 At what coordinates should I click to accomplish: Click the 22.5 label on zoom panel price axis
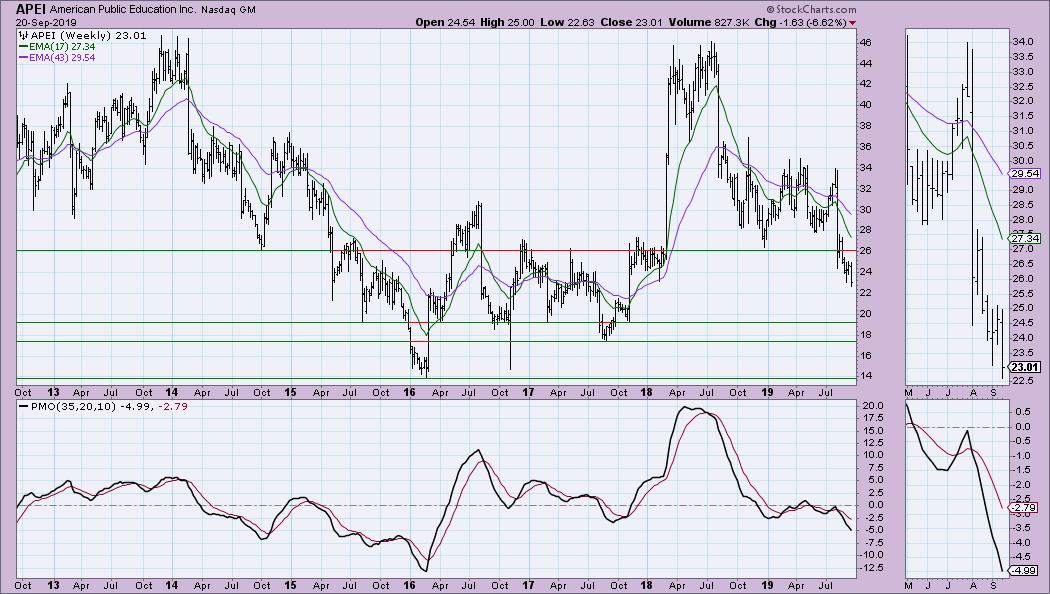(1021, 381)
